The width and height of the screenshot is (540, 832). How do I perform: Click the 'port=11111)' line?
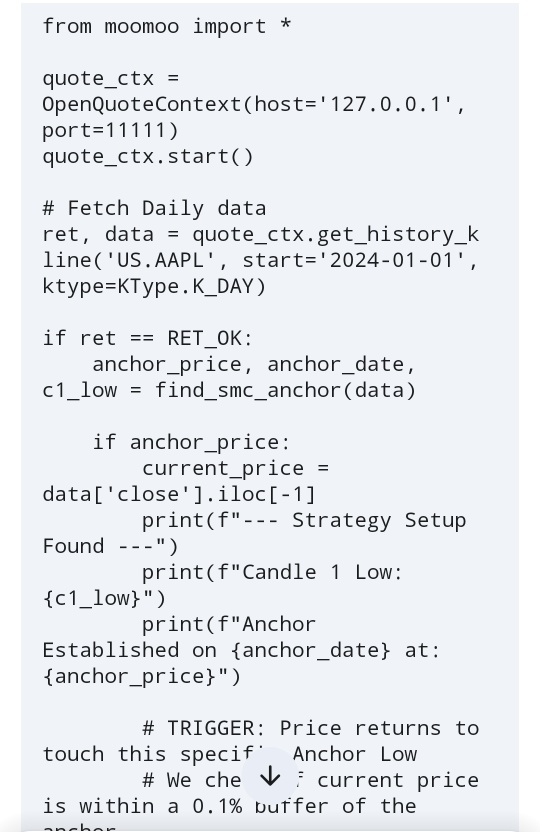pyautogui.click(x=110, y=131)
